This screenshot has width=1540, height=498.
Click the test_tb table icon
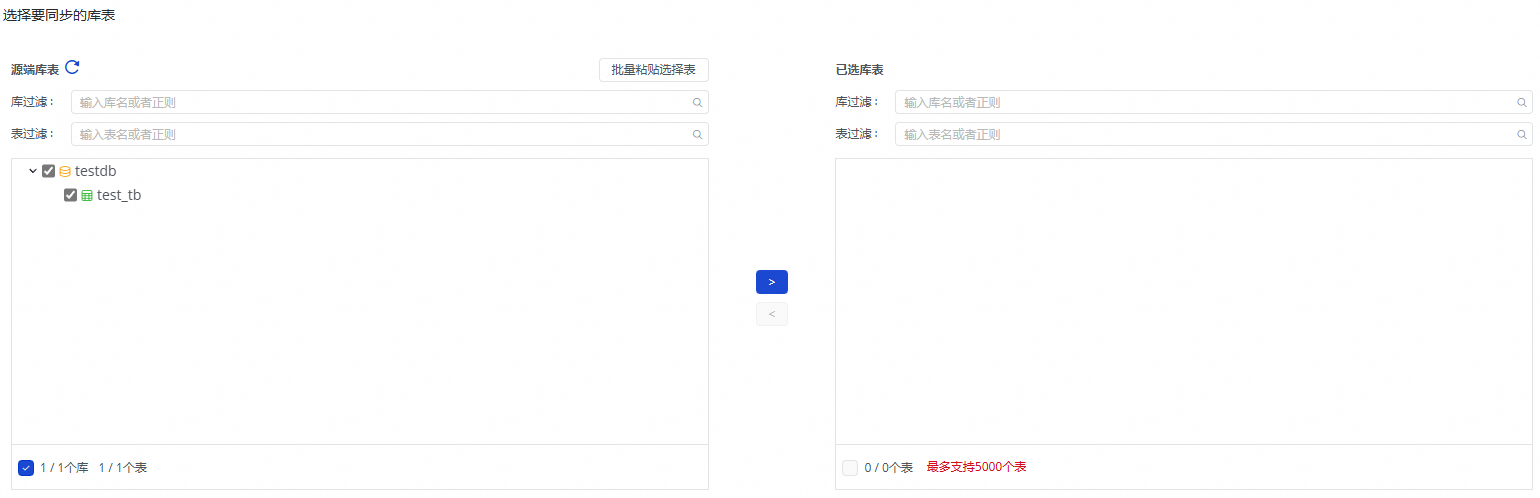[87, 196]
